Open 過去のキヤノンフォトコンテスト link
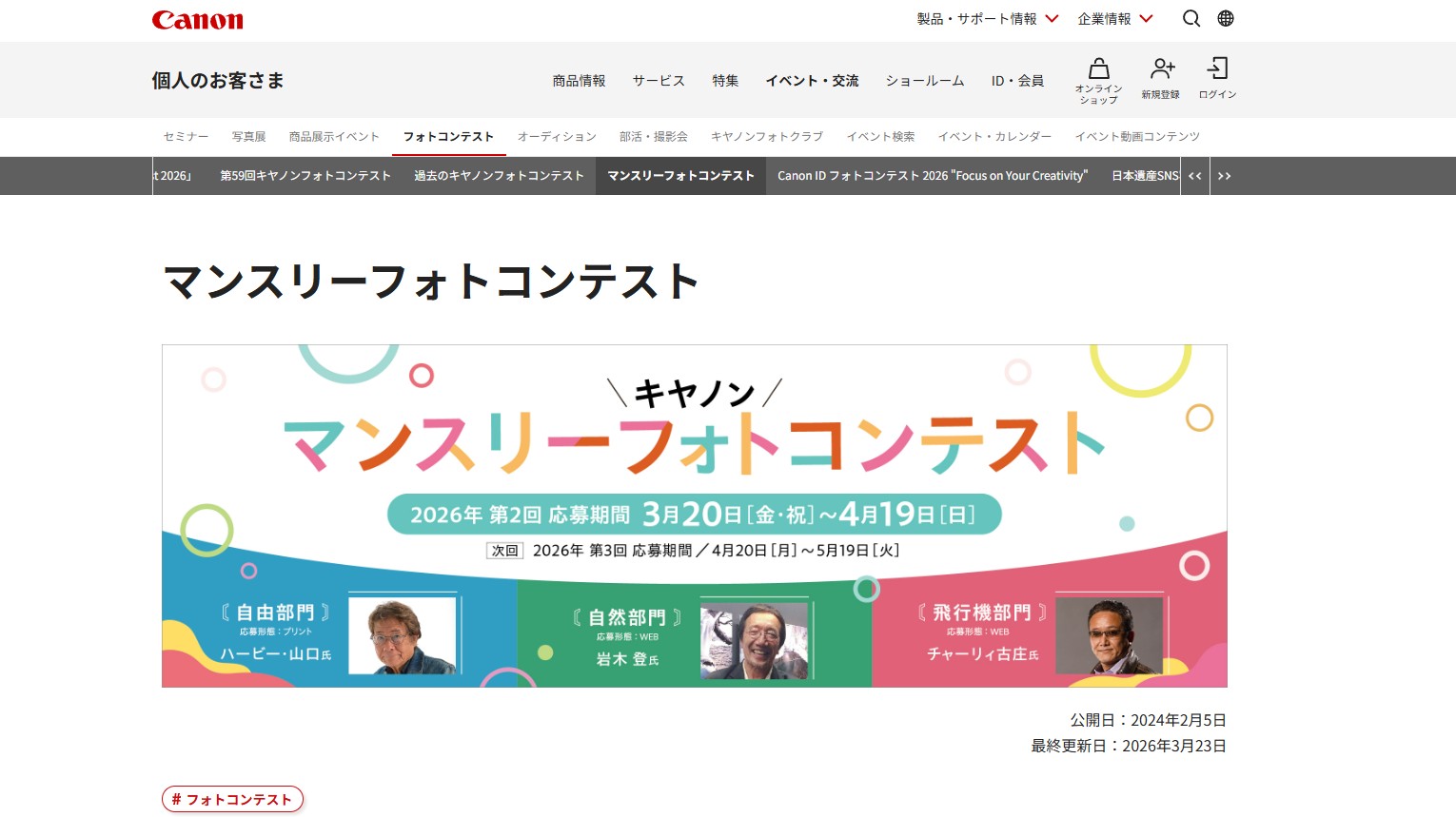This screenshot has height=817, width=1456. click(499, 176)
